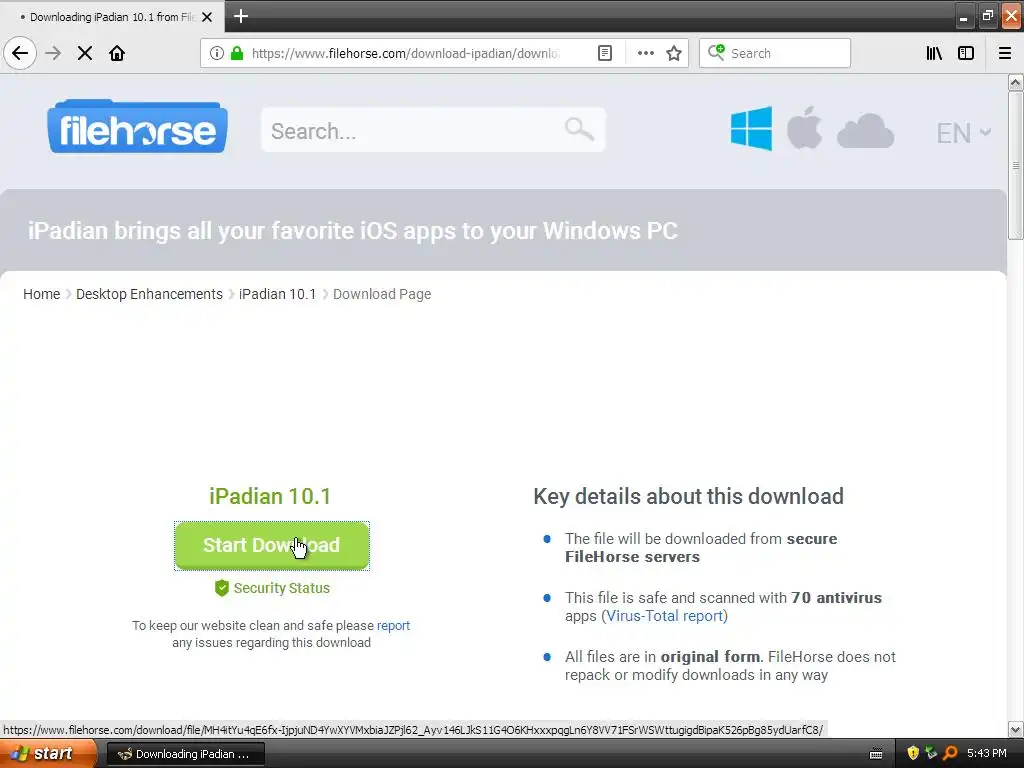Click the 5:43 PM clock
1024x768 pixels.
[987, 754]
